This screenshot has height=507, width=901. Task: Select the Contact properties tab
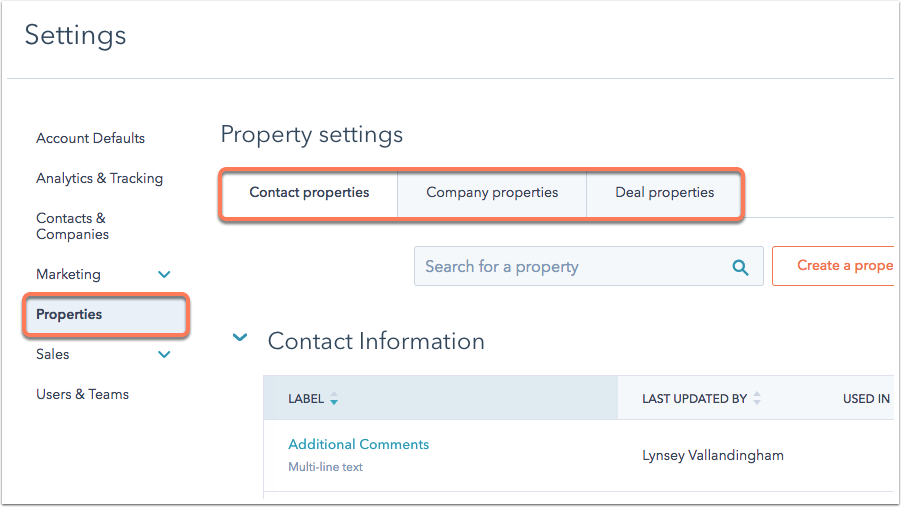[309, 193]
